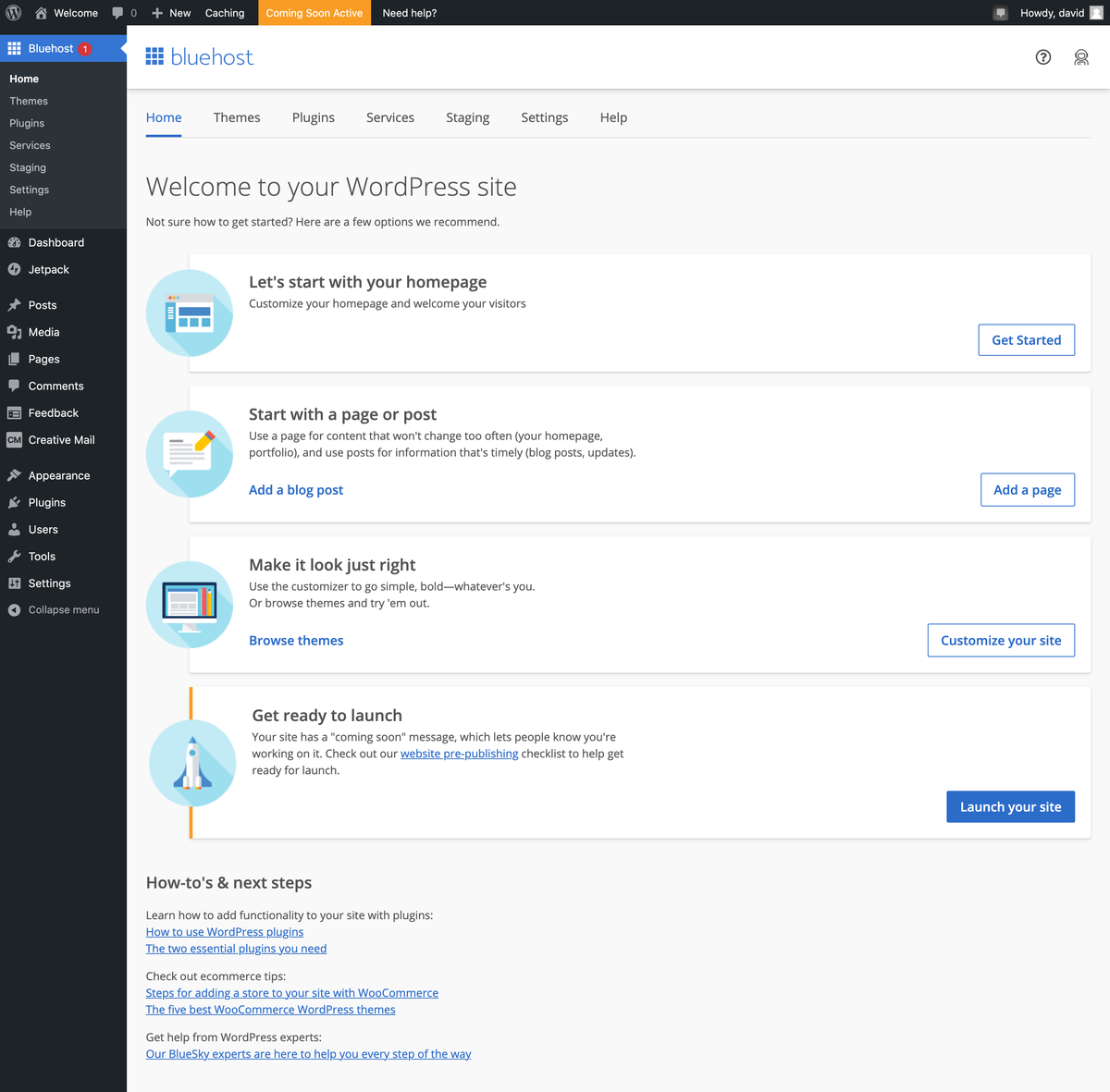Click the plus icon beside New
Screen dimensions: 1110x1092
pos(157,13)
